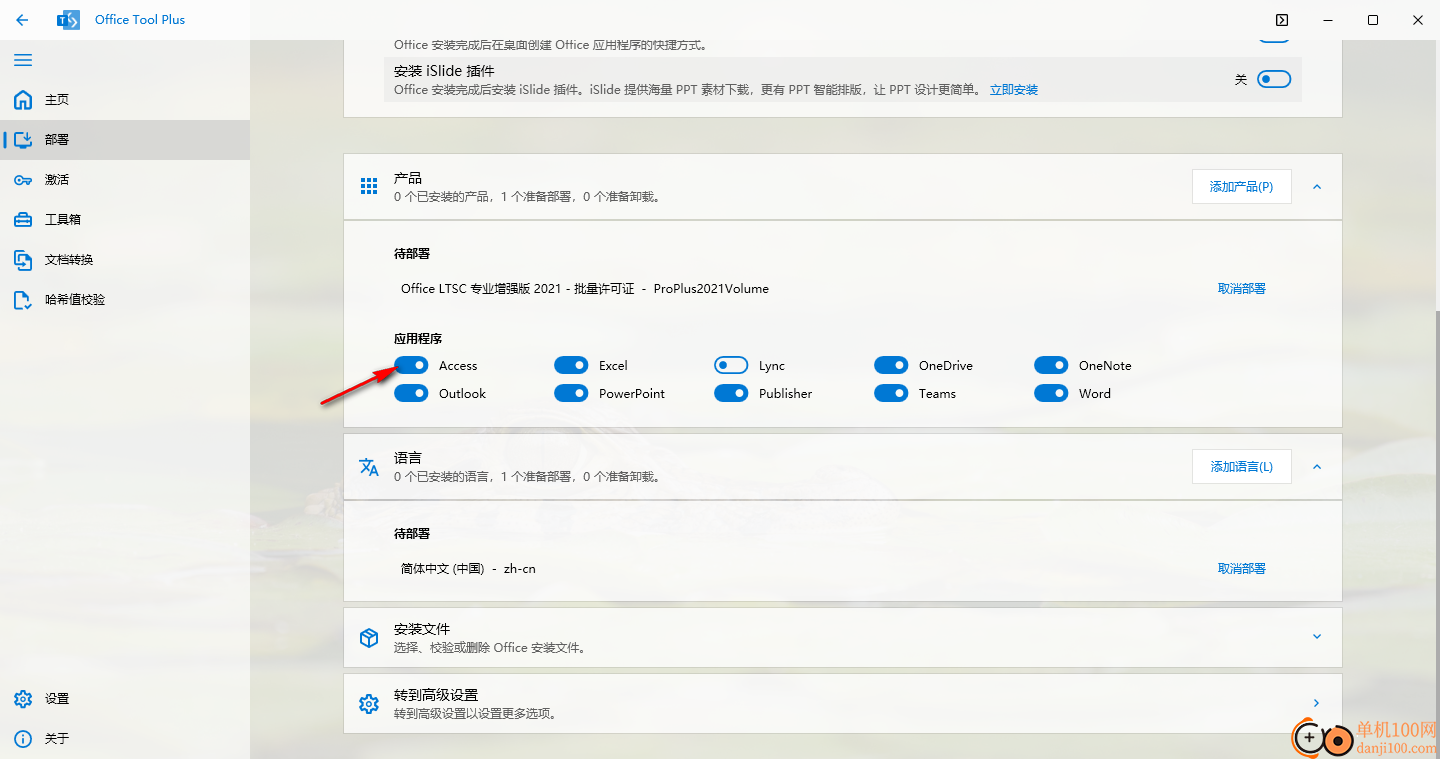
Task: Click 取消部署 for 简体中文 language
Action: tap(1242, 568)
